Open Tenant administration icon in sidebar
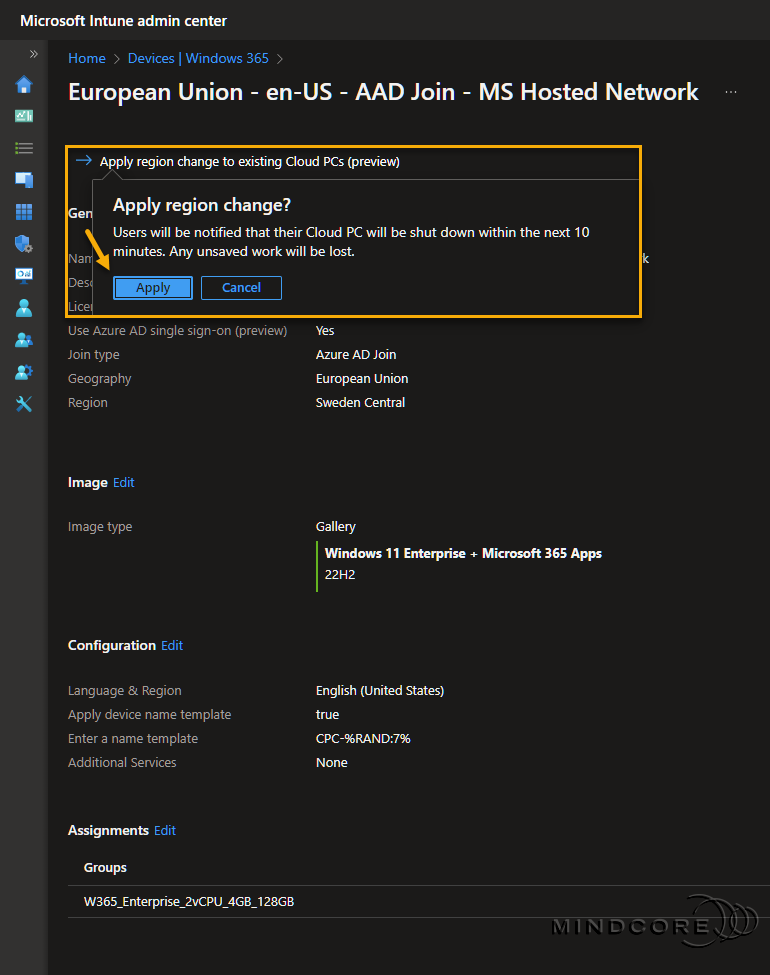The image size is (770, 975). click(24, 372)
